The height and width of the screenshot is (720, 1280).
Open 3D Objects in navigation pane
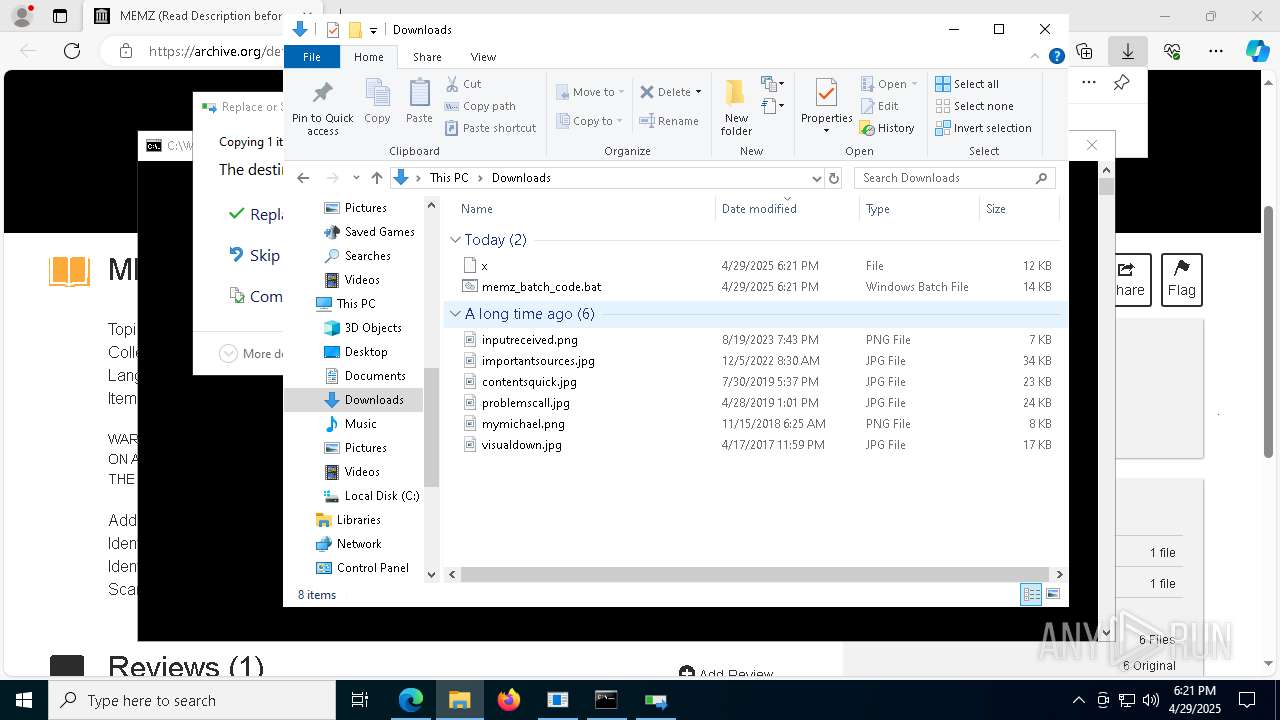(373, 328)
